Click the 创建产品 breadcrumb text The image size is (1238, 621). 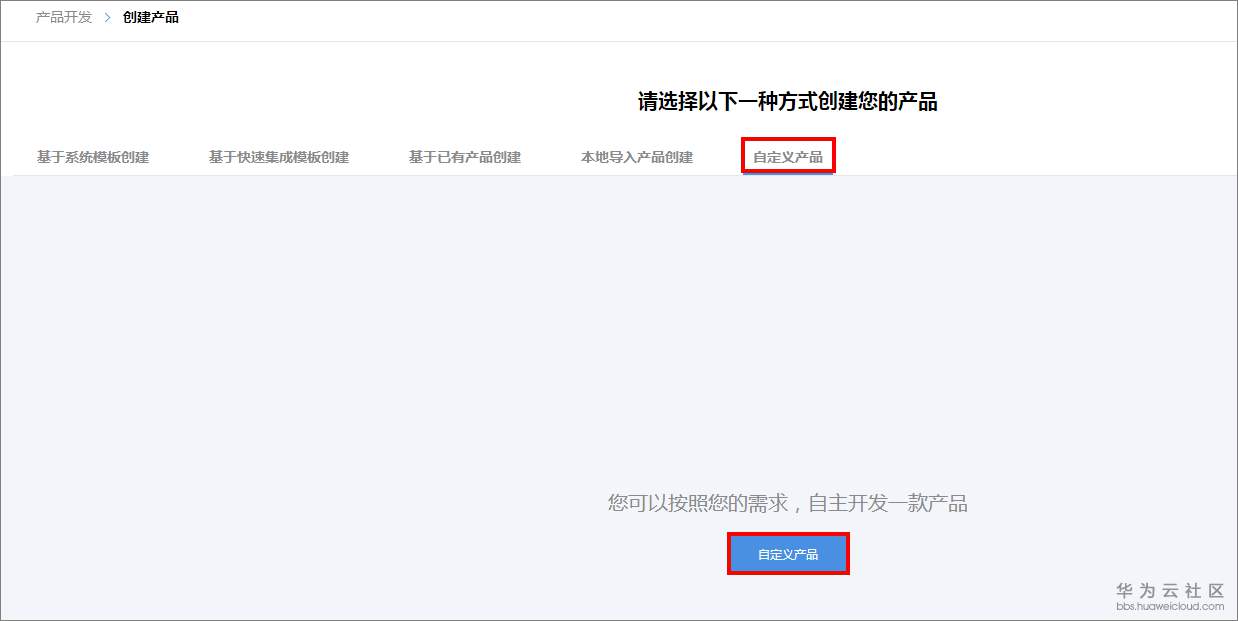coord(151,18)
